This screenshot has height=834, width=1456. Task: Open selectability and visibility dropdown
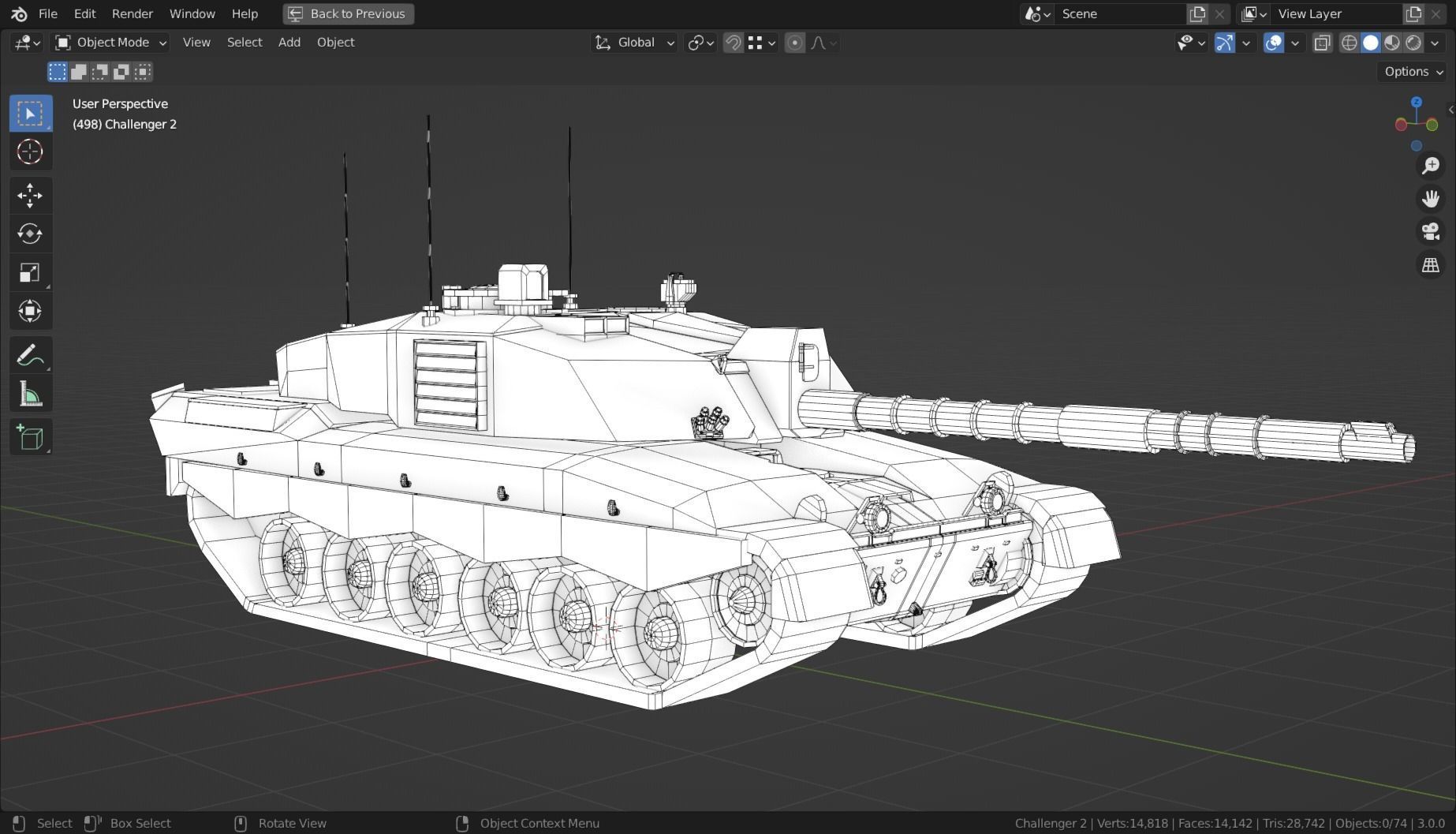(1191, 43)
